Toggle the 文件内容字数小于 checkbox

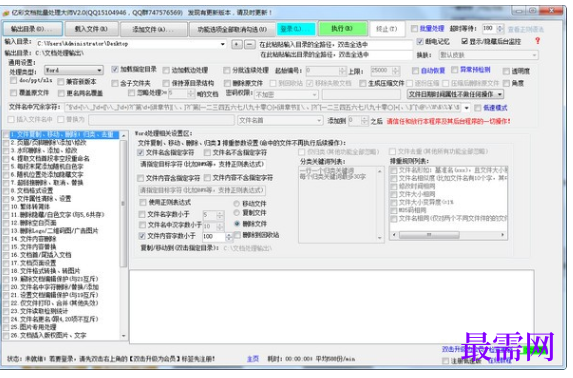click(x=143, y=236)
